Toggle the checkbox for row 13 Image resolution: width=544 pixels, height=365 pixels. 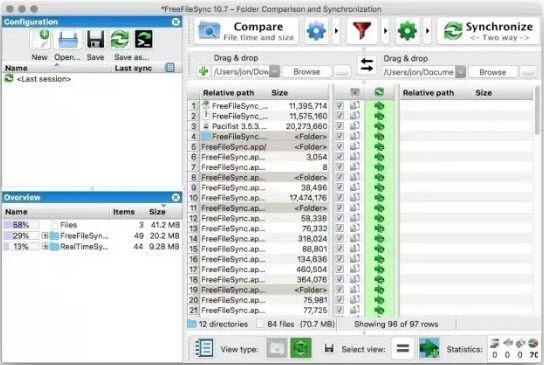tap(340, 228)
